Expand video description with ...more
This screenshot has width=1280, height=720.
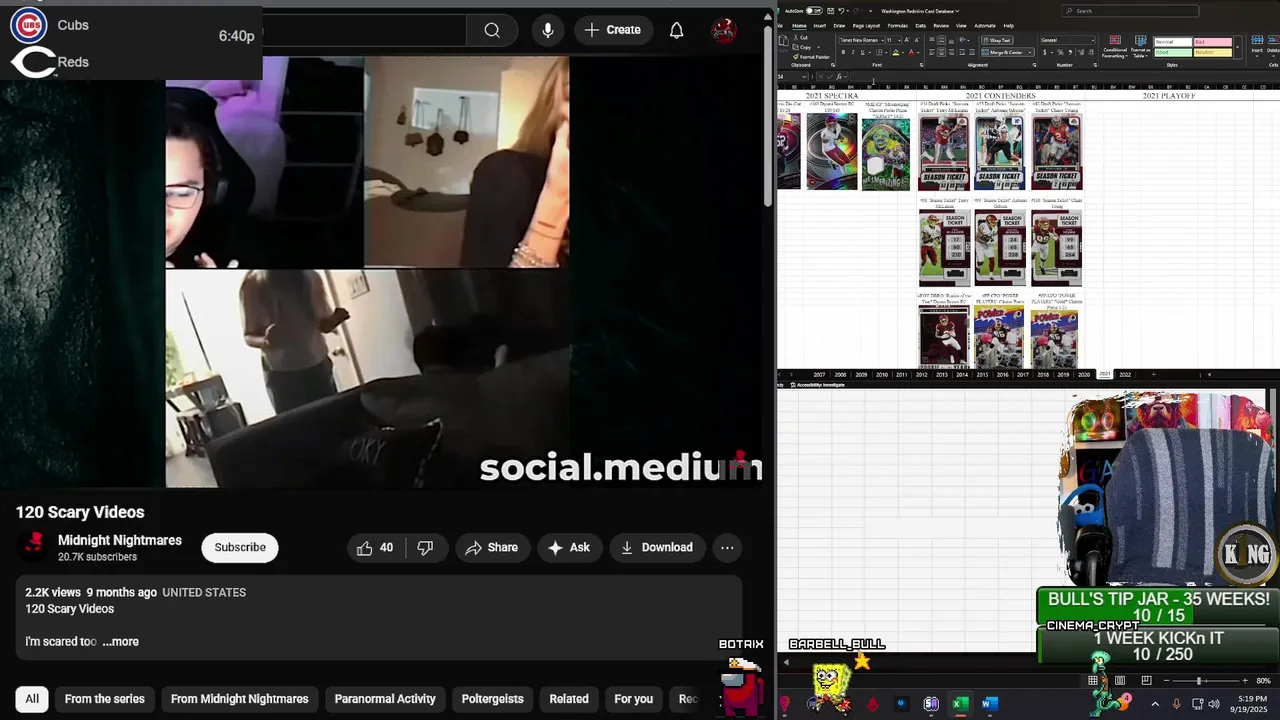tap(120, 641)
